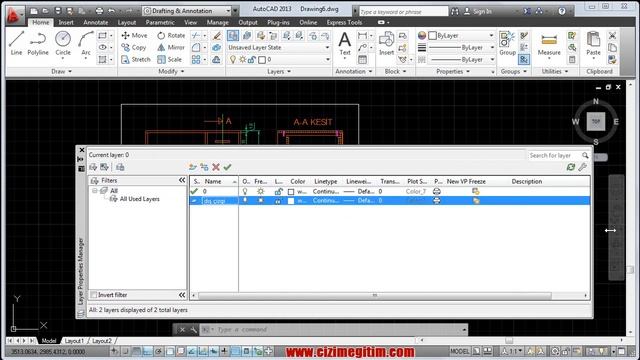The image size is (640, 360).
Task: Enable the Invert filter checkbox
Action: 94,295
